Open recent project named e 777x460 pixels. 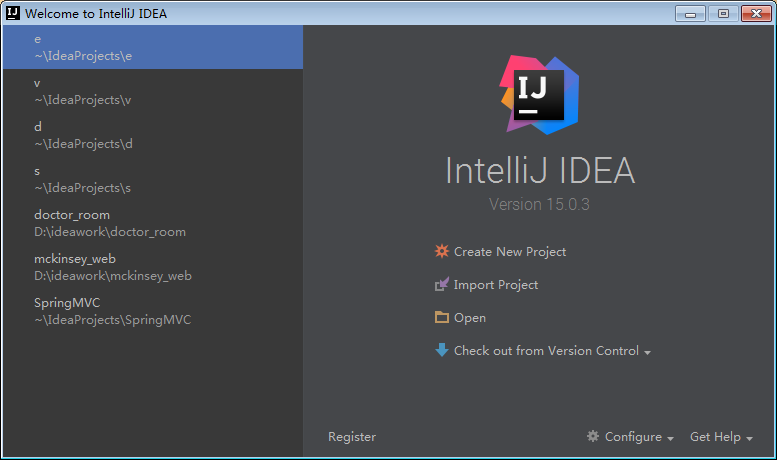pyautogui.click(x=153, y=47)
